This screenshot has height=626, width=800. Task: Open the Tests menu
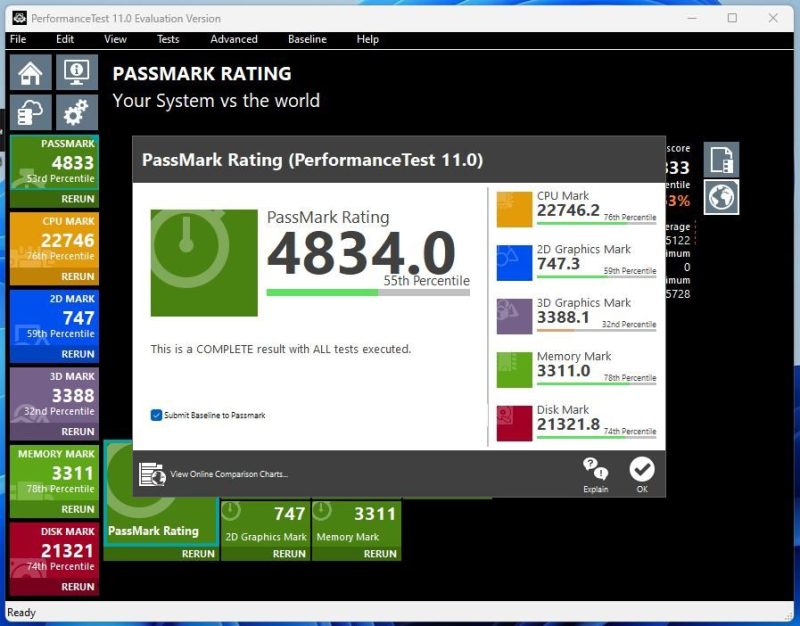point(168,39)
